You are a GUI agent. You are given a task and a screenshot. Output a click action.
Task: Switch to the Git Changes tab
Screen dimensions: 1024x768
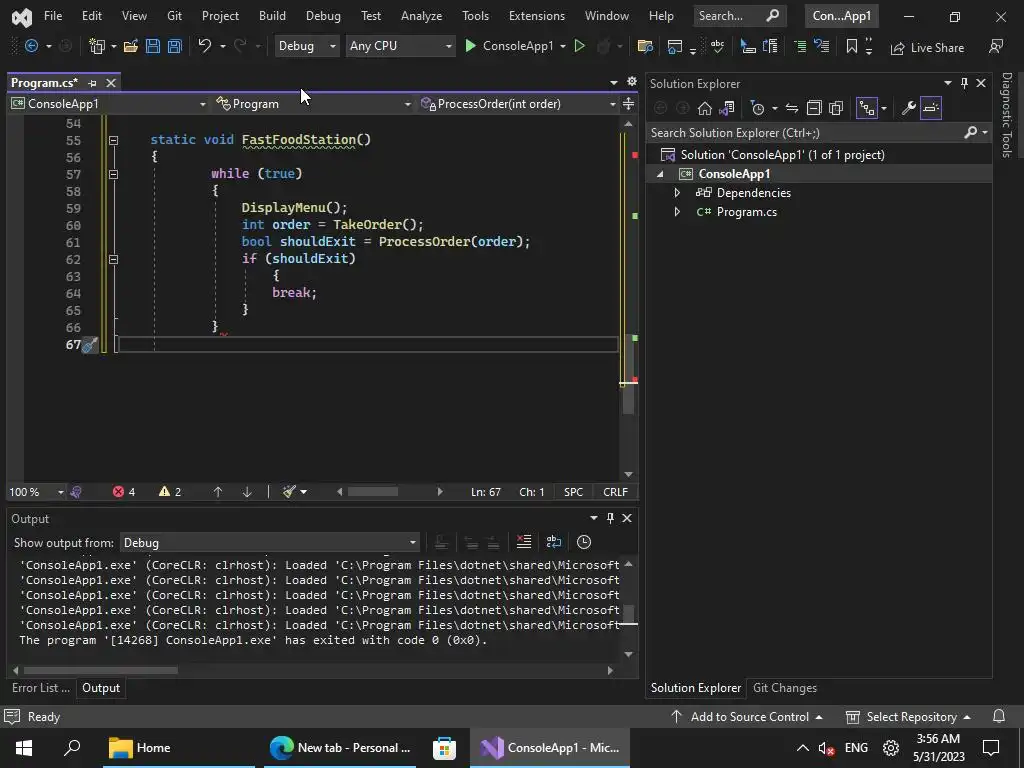[784, 688]
